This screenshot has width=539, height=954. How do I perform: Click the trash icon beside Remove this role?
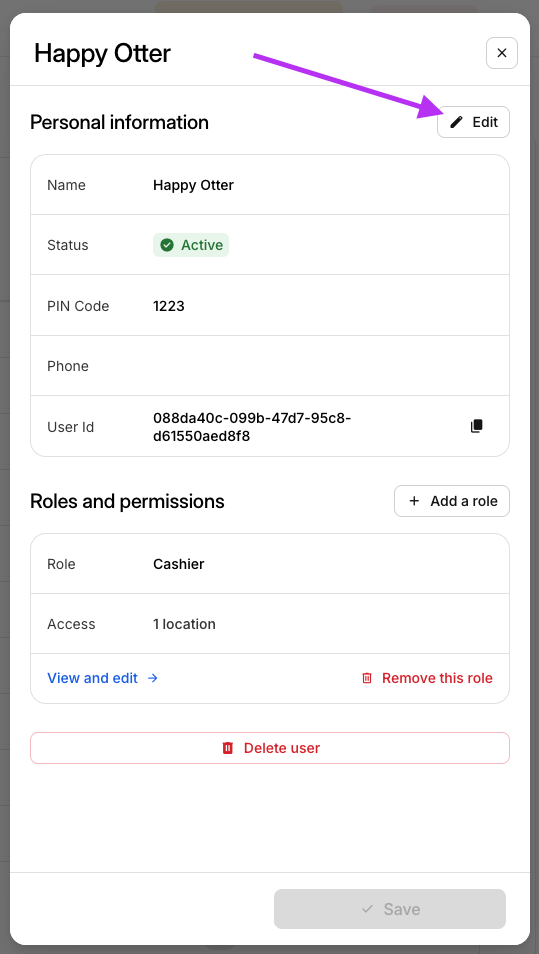coord(367,678)
